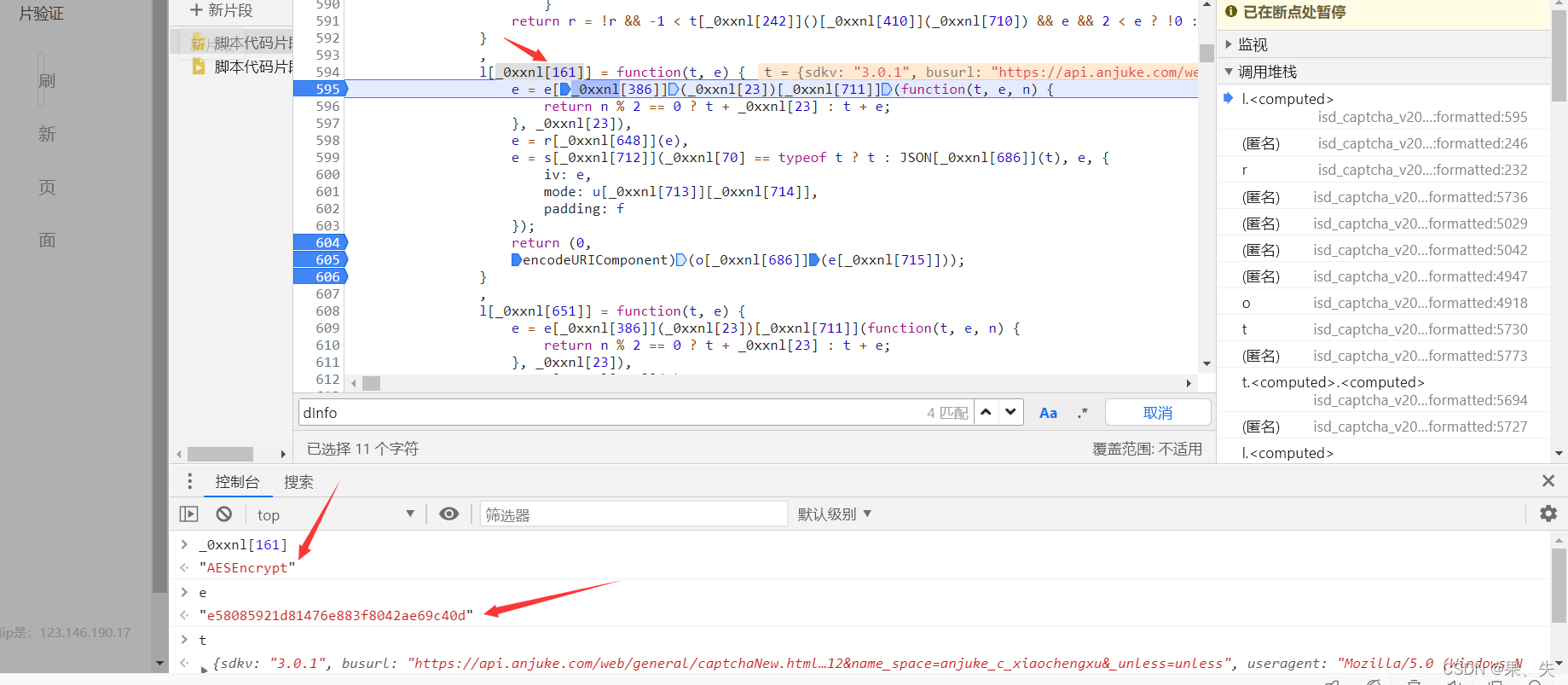This screenshot has width=1568, height=685.
Task: Click the "e58085921d81476e883f8042ae69c40d" output
Action: coord(336,615)
